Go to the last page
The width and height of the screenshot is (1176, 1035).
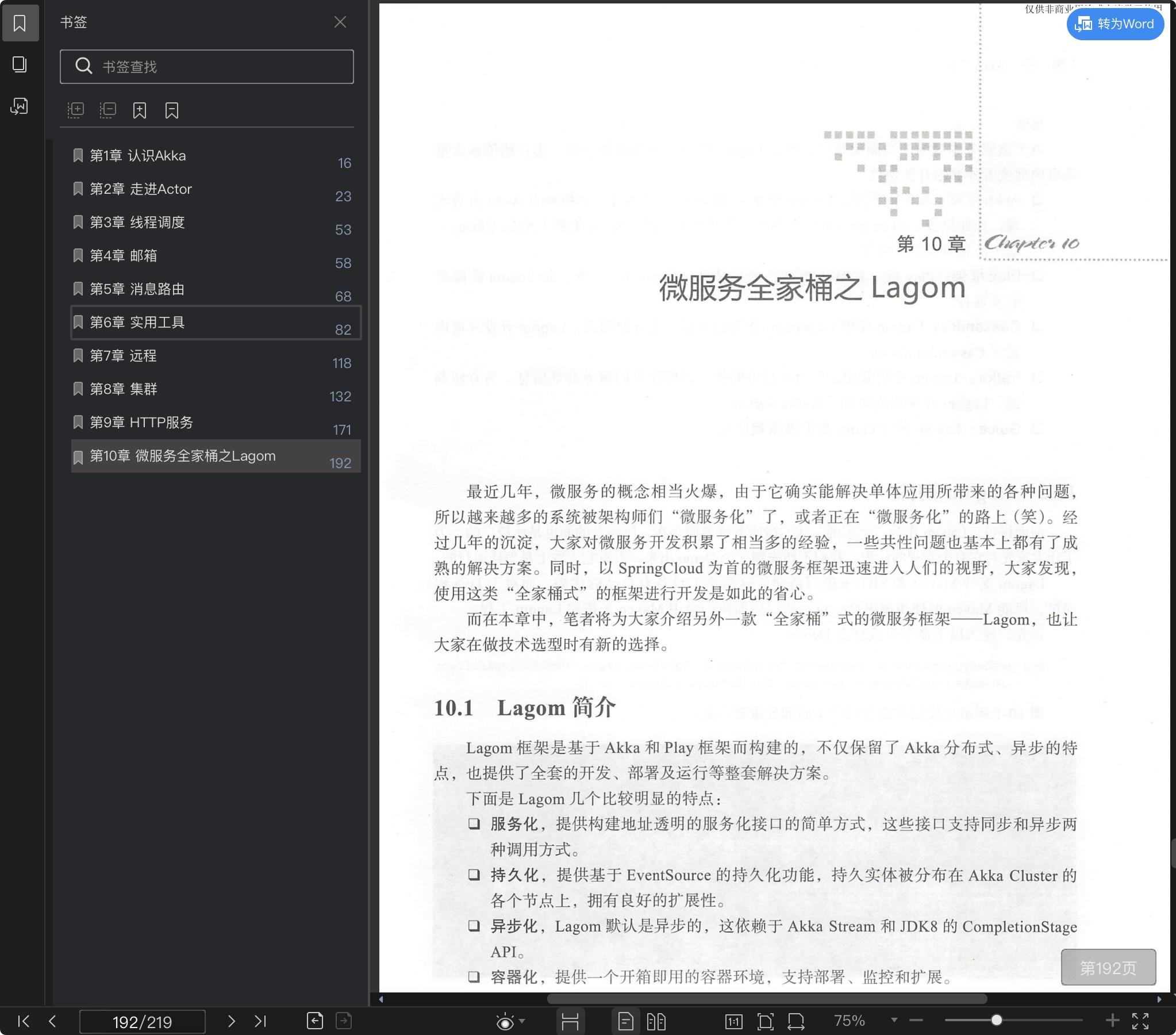click(x=260, y=1021)
